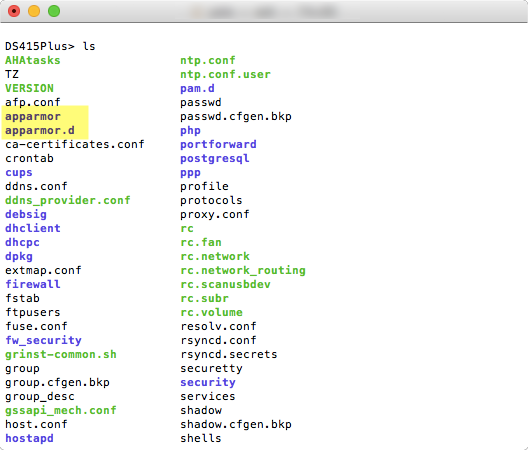Select the 'security' directory
The image size is (528, 450).
pos(208,382)
